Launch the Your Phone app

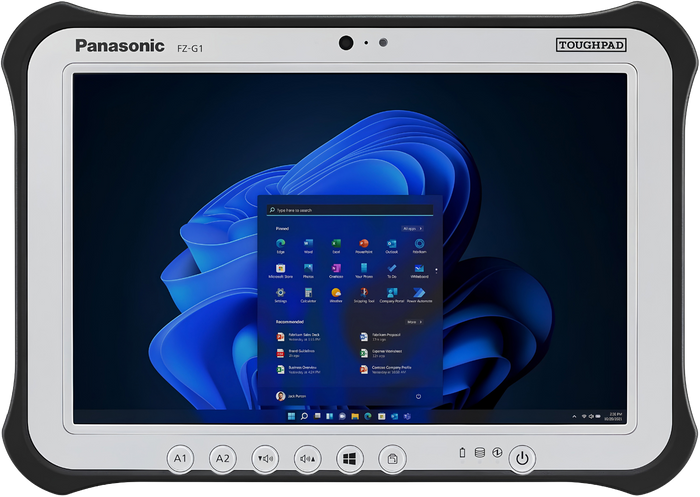pos(364,271)
